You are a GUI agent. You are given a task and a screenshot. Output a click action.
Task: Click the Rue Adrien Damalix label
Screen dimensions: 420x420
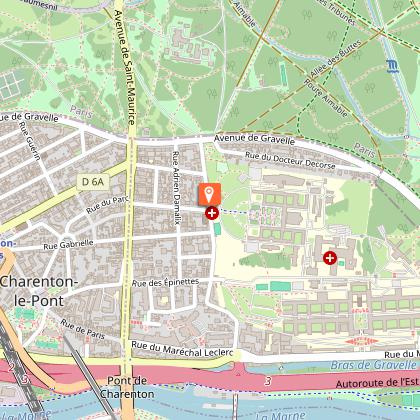point(176,188)
